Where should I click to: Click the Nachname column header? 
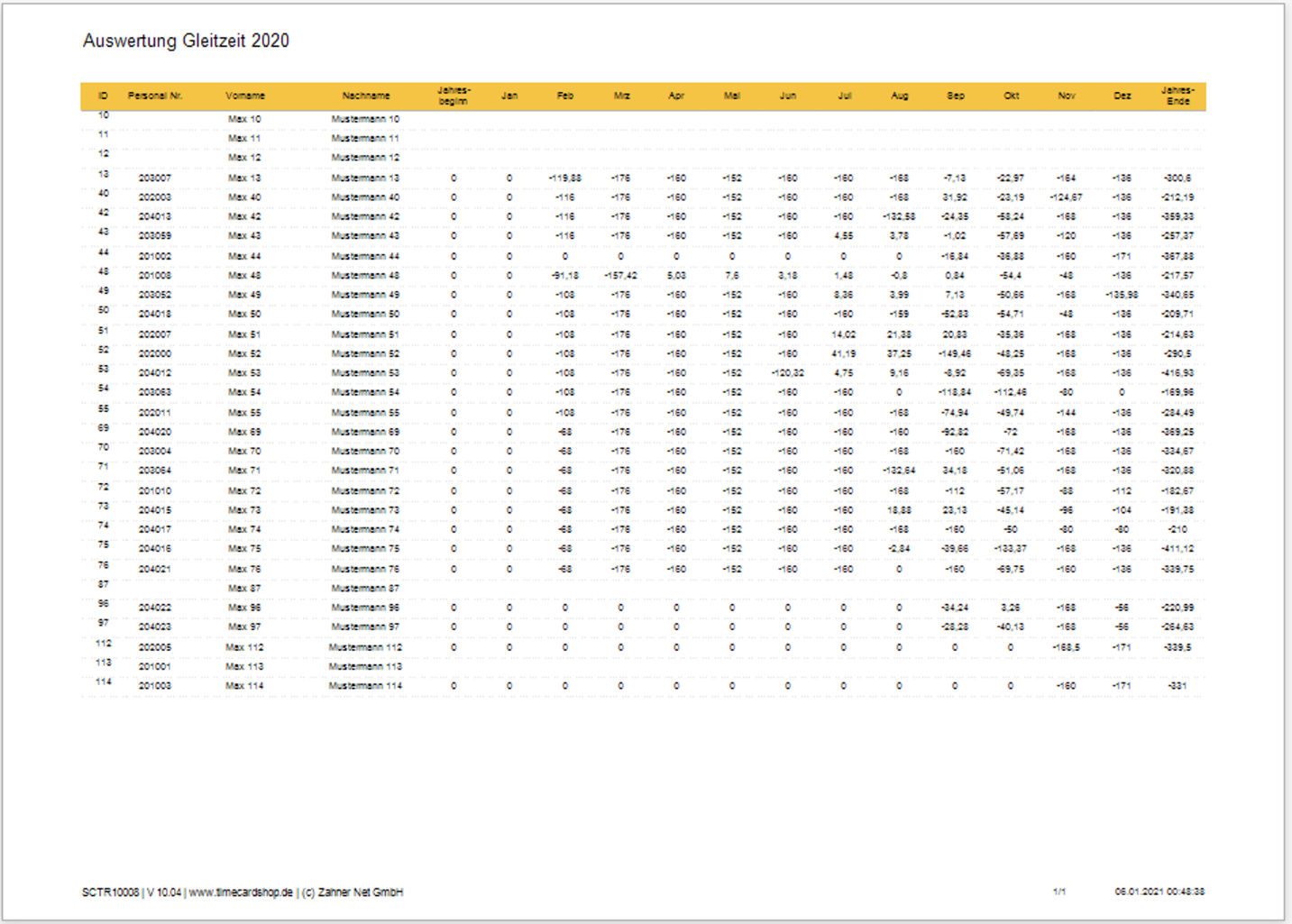pos(365,96)
